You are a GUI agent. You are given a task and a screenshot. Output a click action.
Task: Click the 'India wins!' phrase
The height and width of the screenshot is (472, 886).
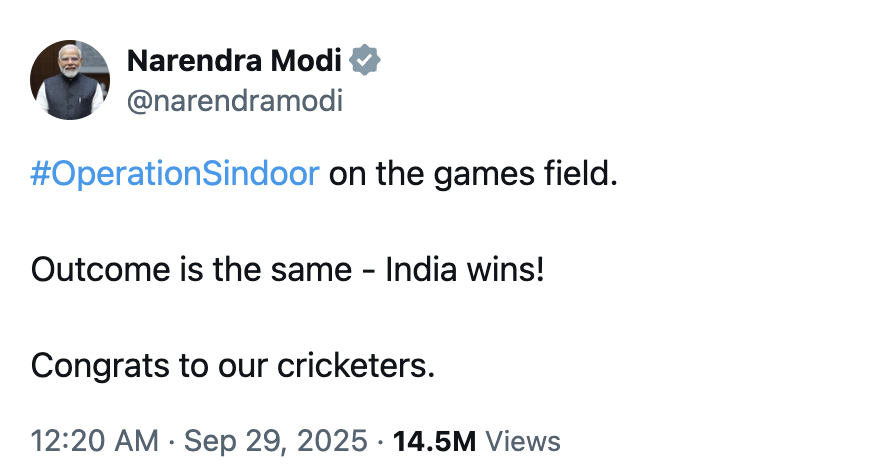pyautogui.click(x=465, y=270)
